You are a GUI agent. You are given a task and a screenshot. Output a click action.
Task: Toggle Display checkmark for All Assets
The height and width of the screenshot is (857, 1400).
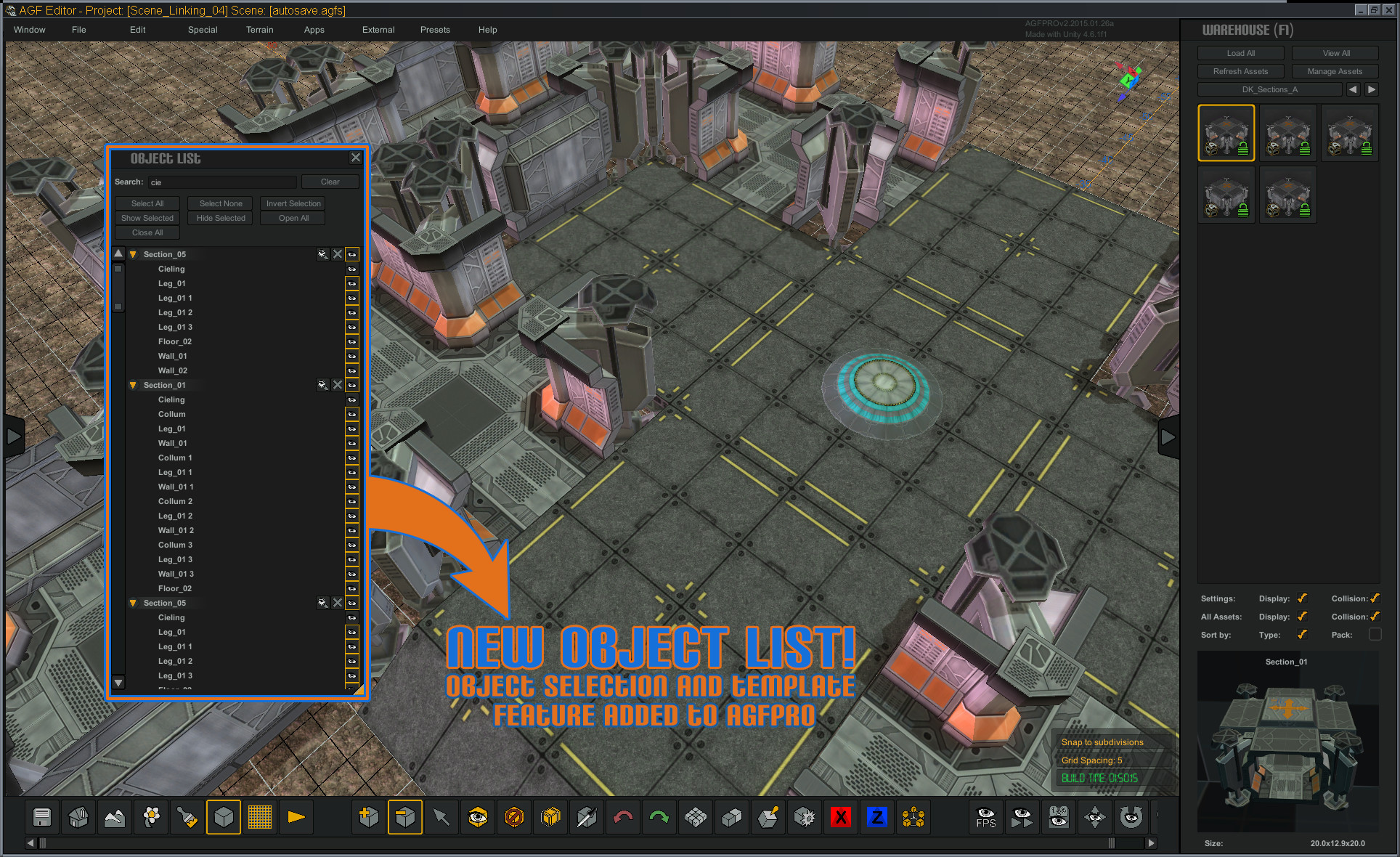1302,617
